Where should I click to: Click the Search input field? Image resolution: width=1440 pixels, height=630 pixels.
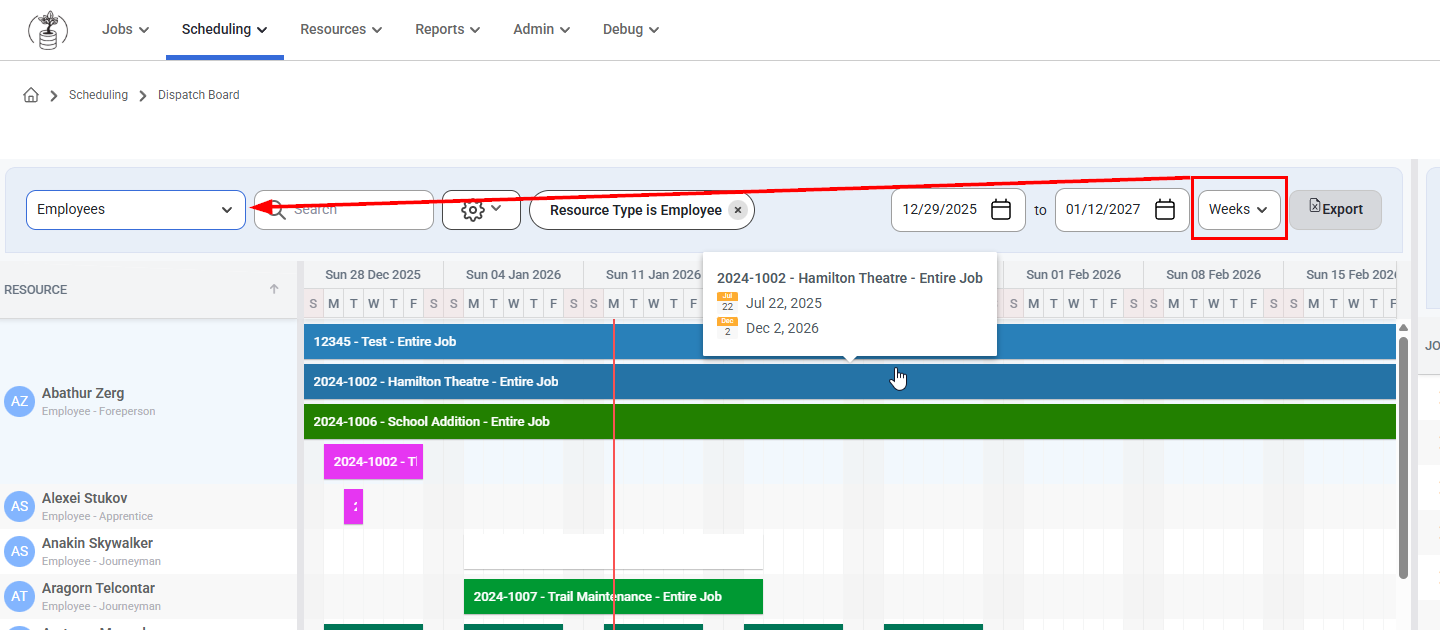(344, 210)
